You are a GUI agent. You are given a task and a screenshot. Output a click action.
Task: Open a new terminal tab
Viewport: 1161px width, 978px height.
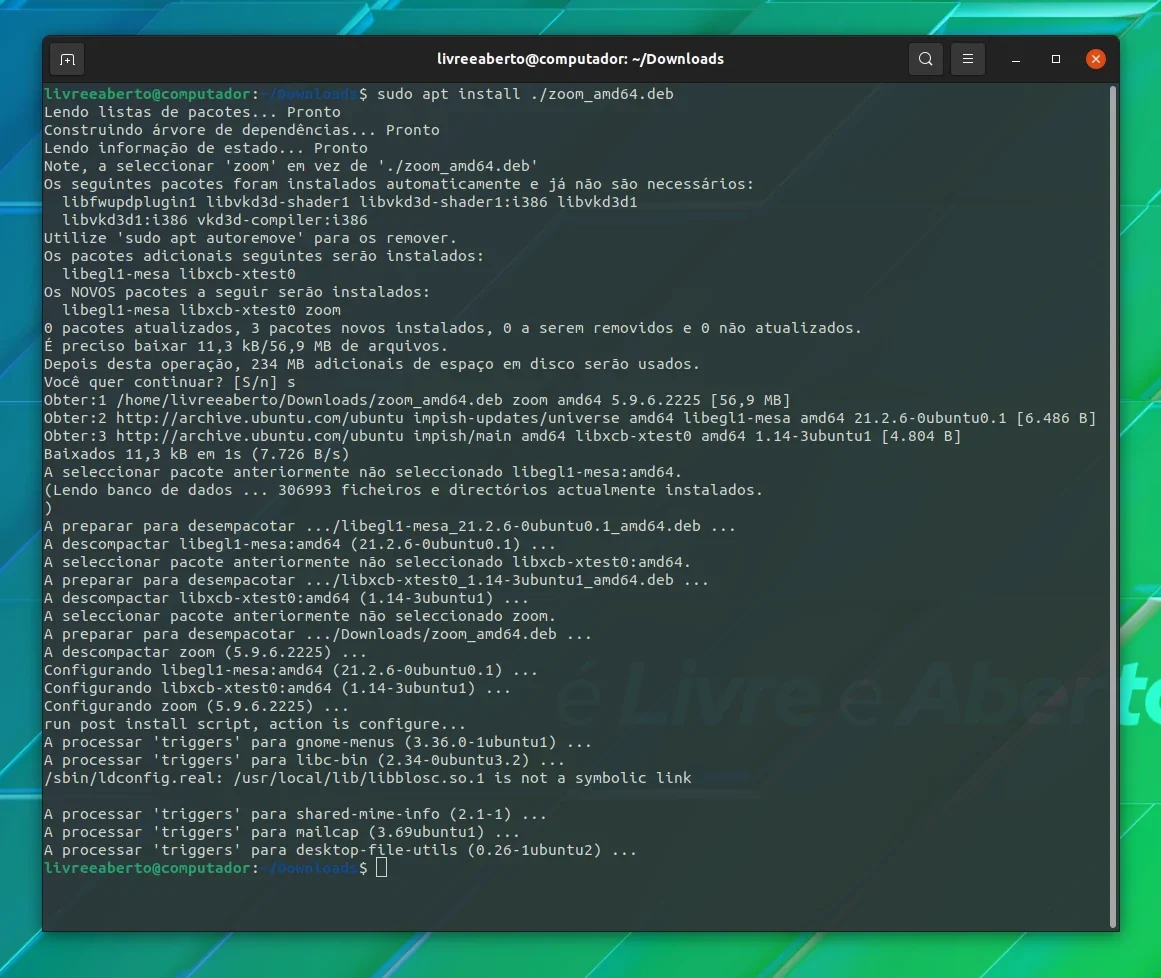(x=67, y=59)
